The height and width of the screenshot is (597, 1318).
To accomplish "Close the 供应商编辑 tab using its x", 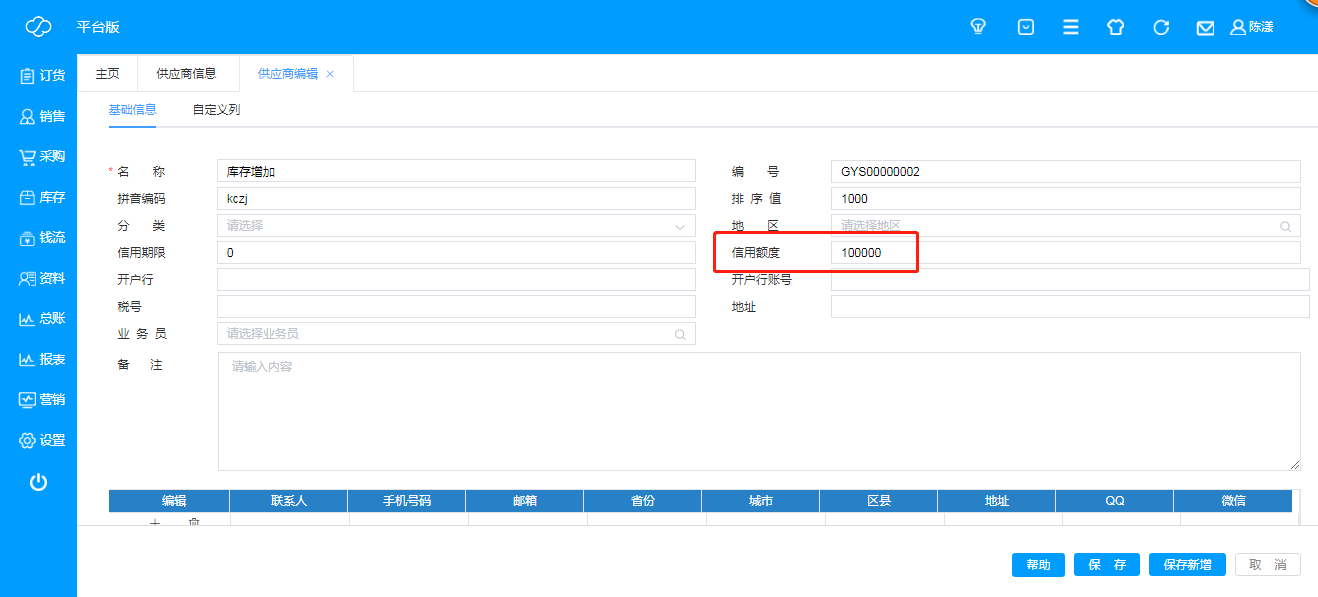I will pyautogui.click(x=330, y=74).
